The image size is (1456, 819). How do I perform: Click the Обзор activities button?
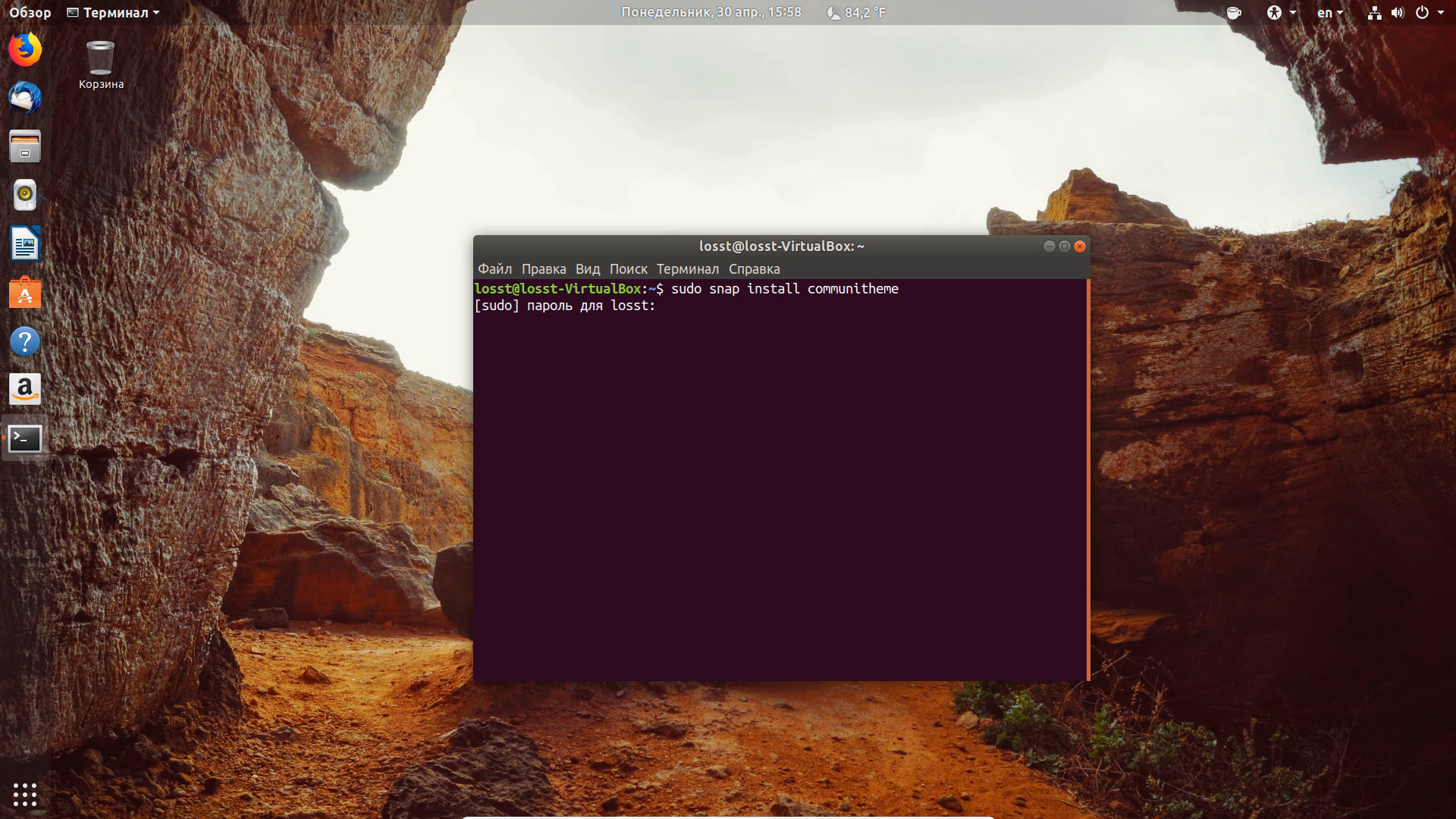point(30,13)
